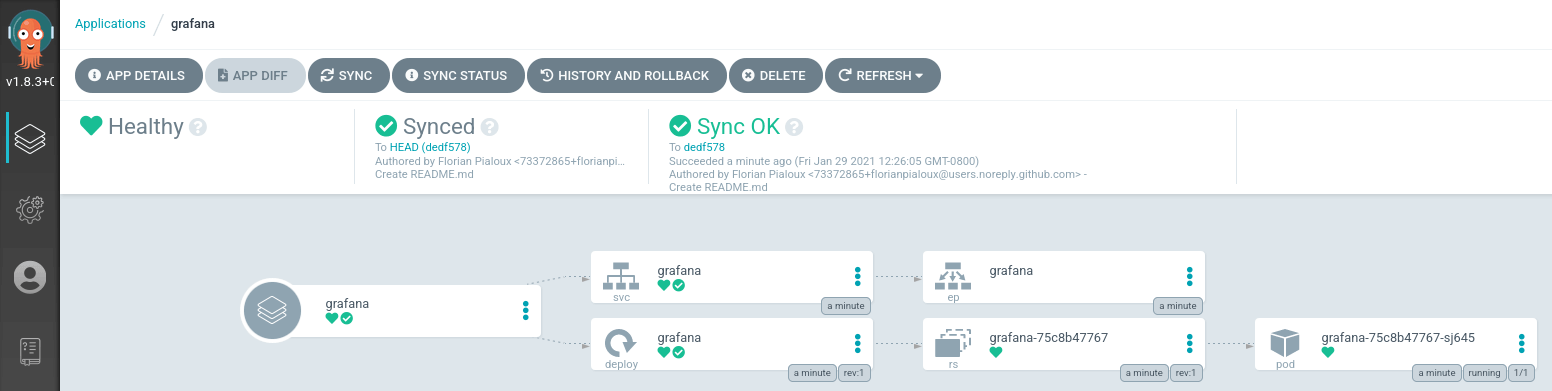Screen dimensions: 1552x391
Task: Click the App Diff button
Action: tap(255, 75)
